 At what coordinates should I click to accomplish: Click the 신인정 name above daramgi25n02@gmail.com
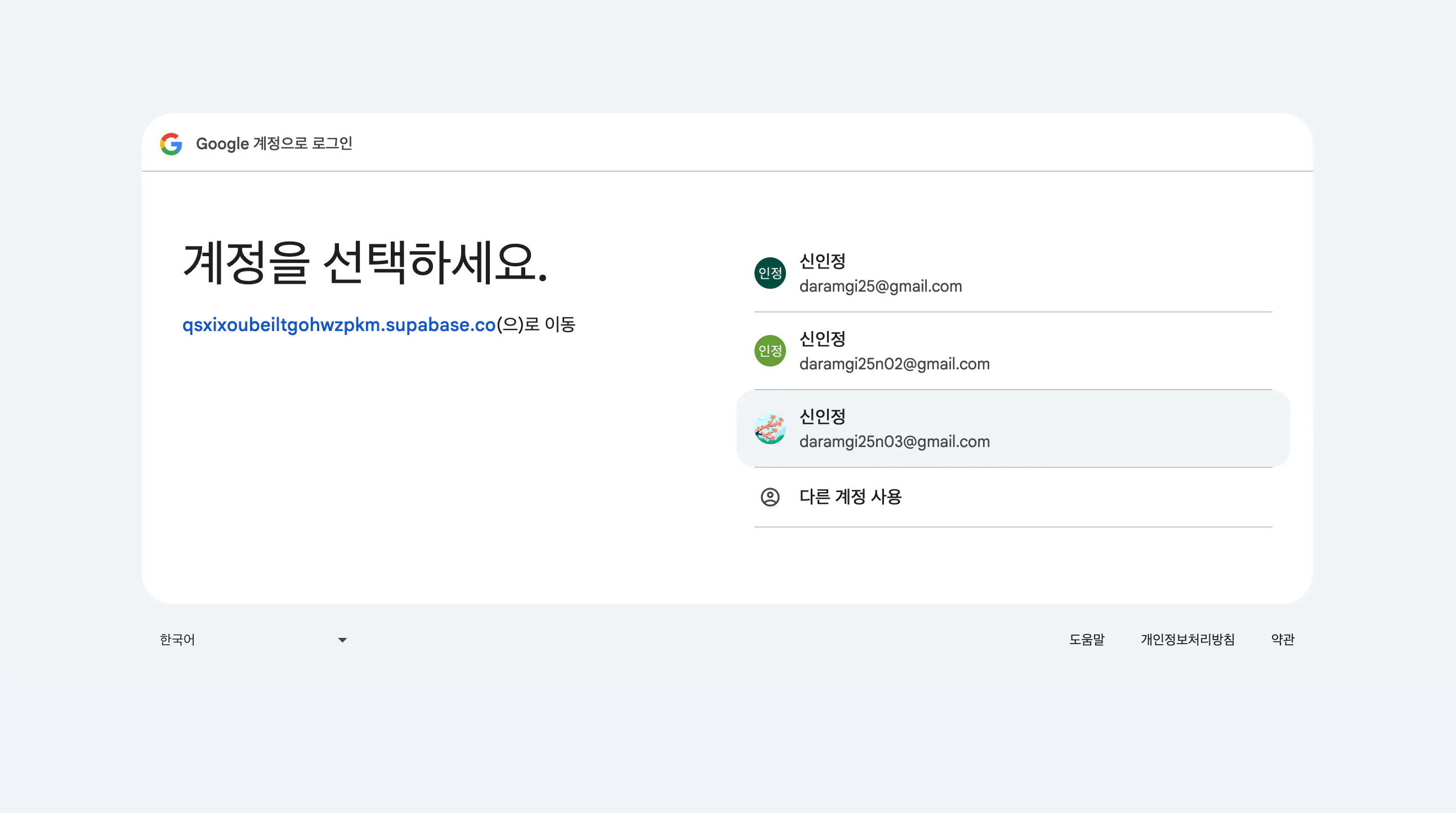(823, 338)
